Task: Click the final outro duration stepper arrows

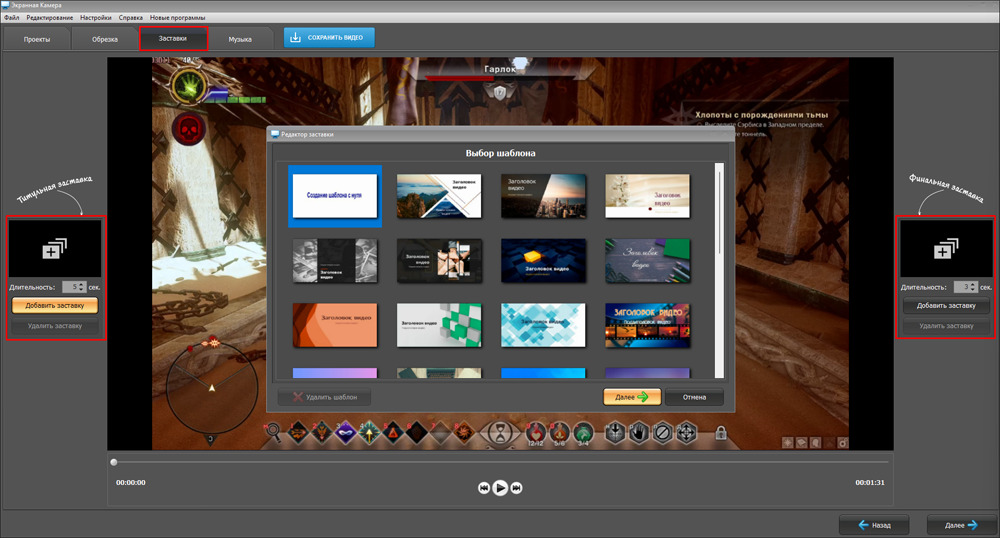Action: tap(973, 287)
